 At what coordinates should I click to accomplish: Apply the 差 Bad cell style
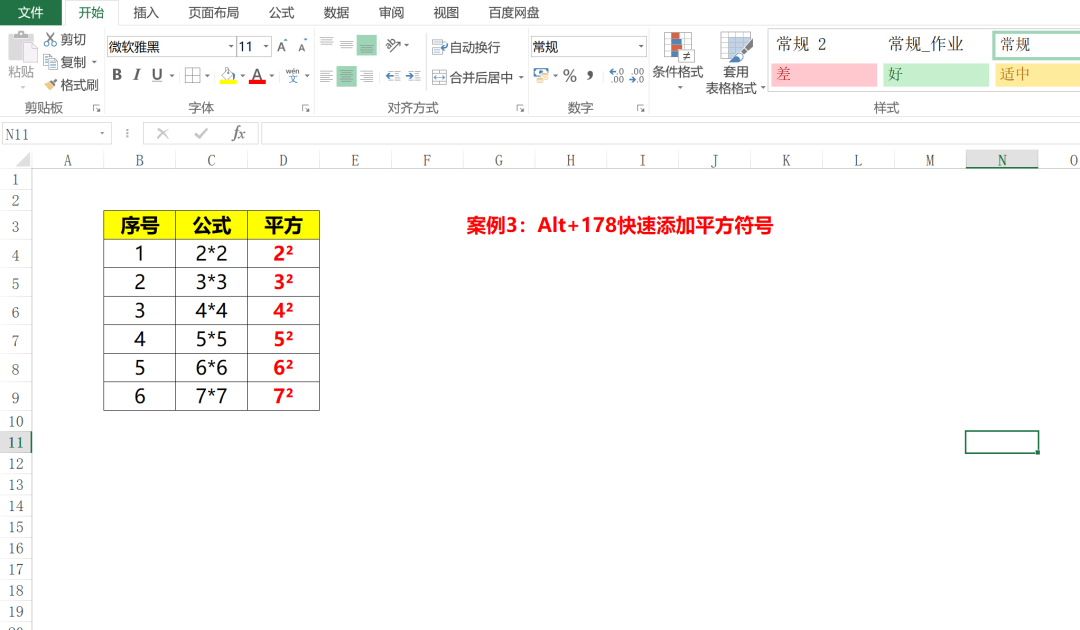[824, 74]
